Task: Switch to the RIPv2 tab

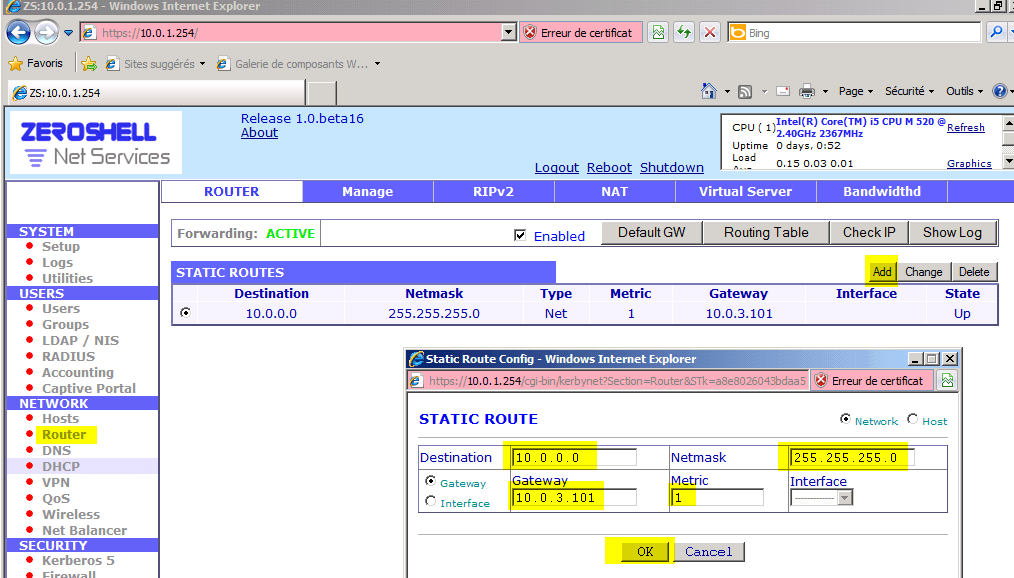Action: tap(493, 191)
